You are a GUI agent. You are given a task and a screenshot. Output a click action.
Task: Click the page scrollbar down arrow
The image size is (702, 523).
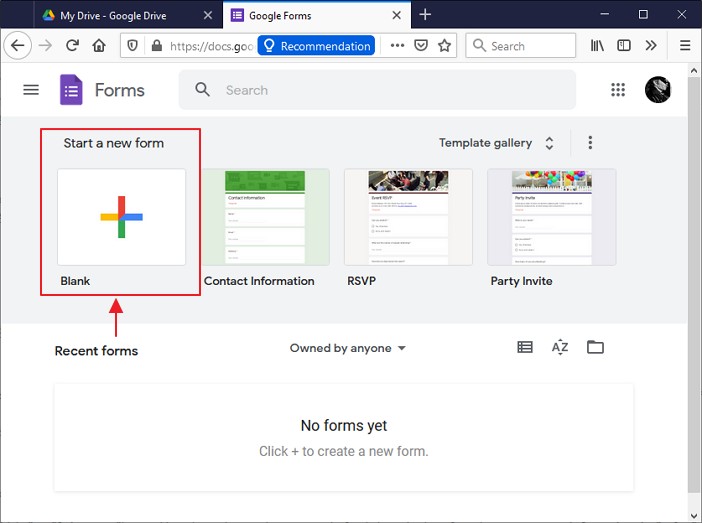coord(694,516)
